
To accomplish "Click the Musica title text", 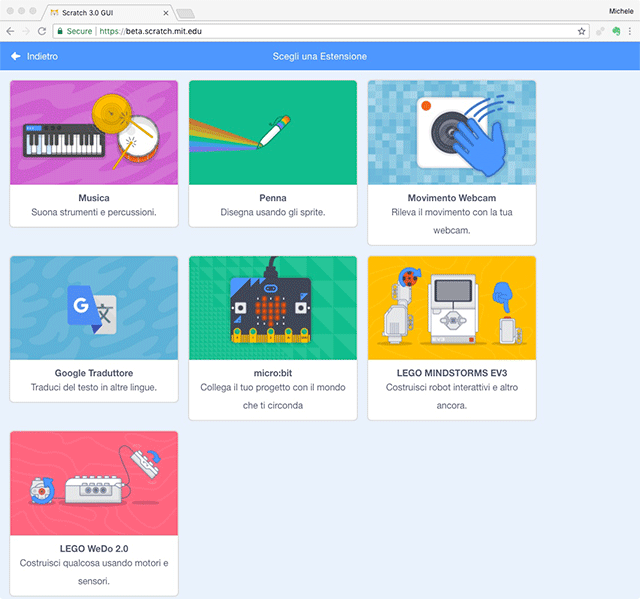I will [x=93, y=198].
